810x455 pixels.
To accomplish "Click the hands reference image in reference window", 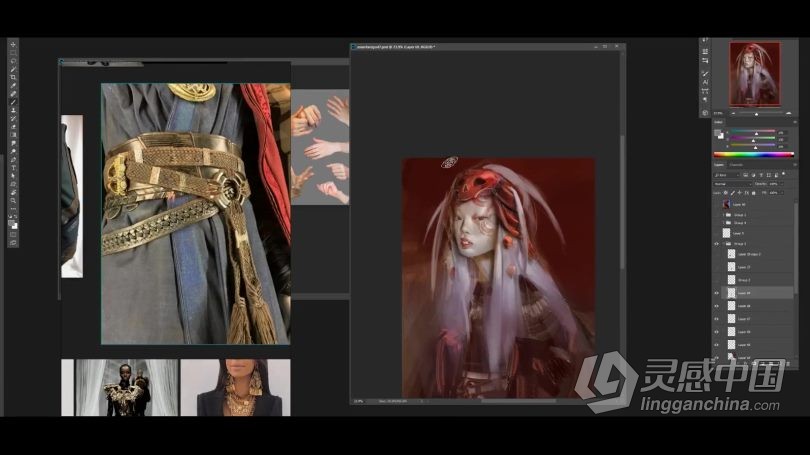I will click(320, 147).
